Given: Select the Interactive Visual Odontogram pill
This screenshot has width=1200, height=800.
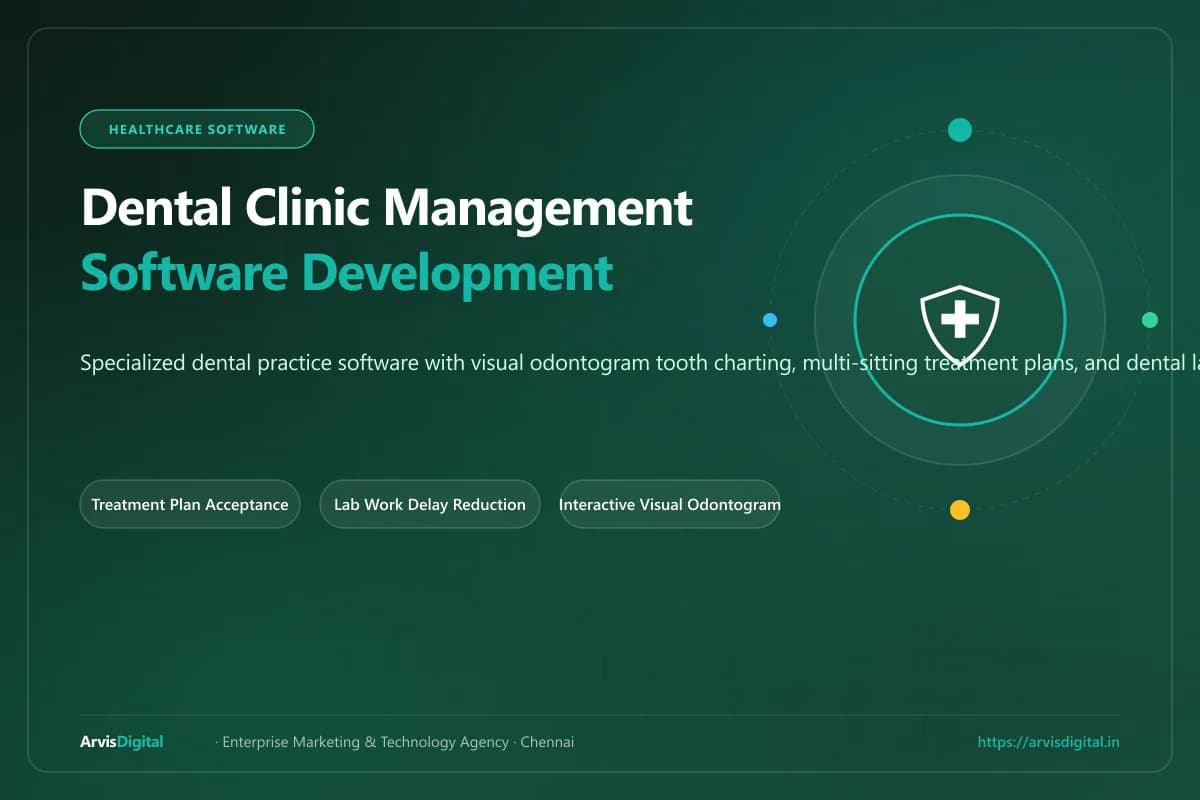Looking at the screenshot, I should pos(669,504).
